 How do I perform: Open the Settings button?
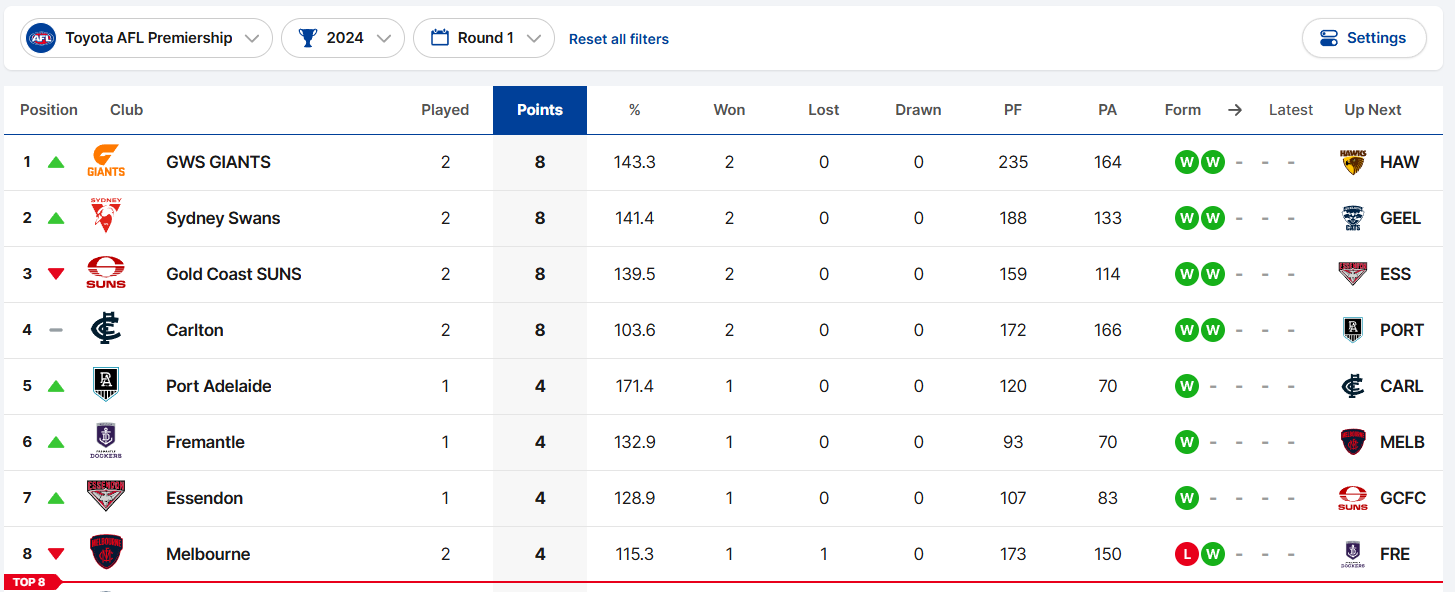pyautogui.click(x=1364, y=38)
